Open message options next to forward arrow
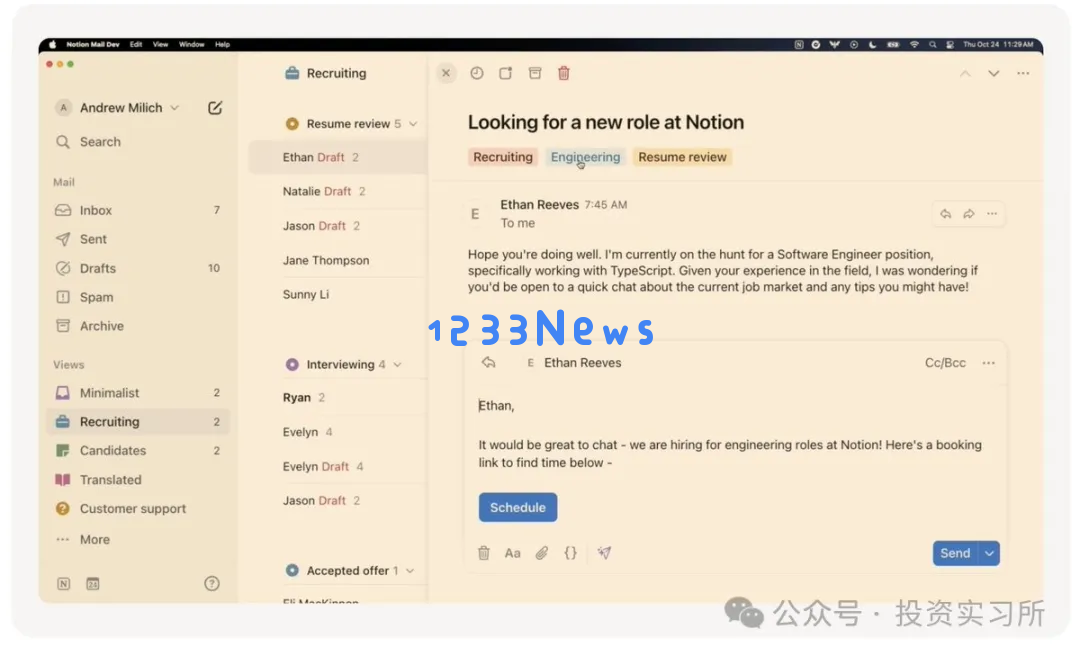 pyautogui.click(x=992, y=214)
